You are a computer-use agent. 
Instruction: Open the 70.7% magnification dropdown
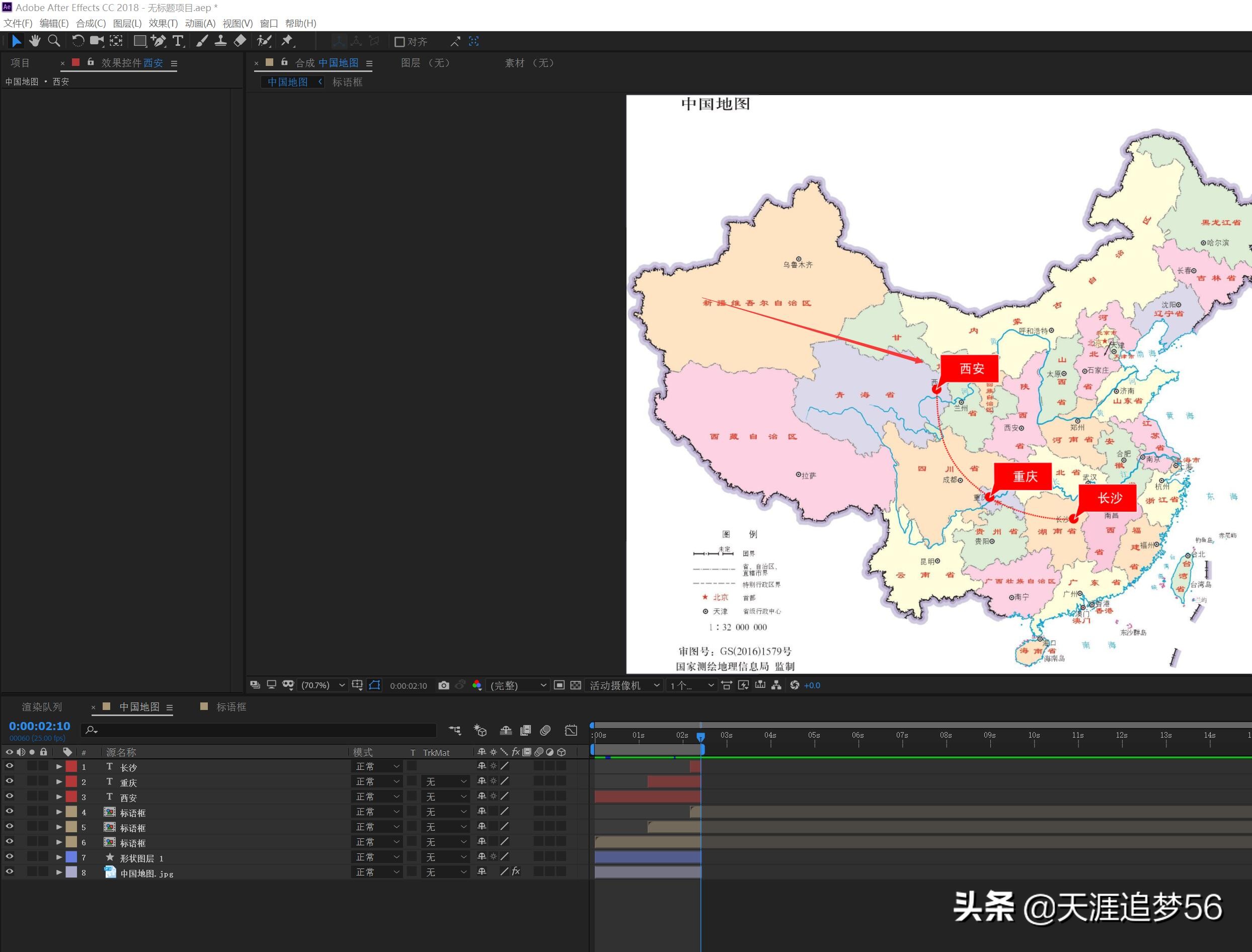pos(322,685)
